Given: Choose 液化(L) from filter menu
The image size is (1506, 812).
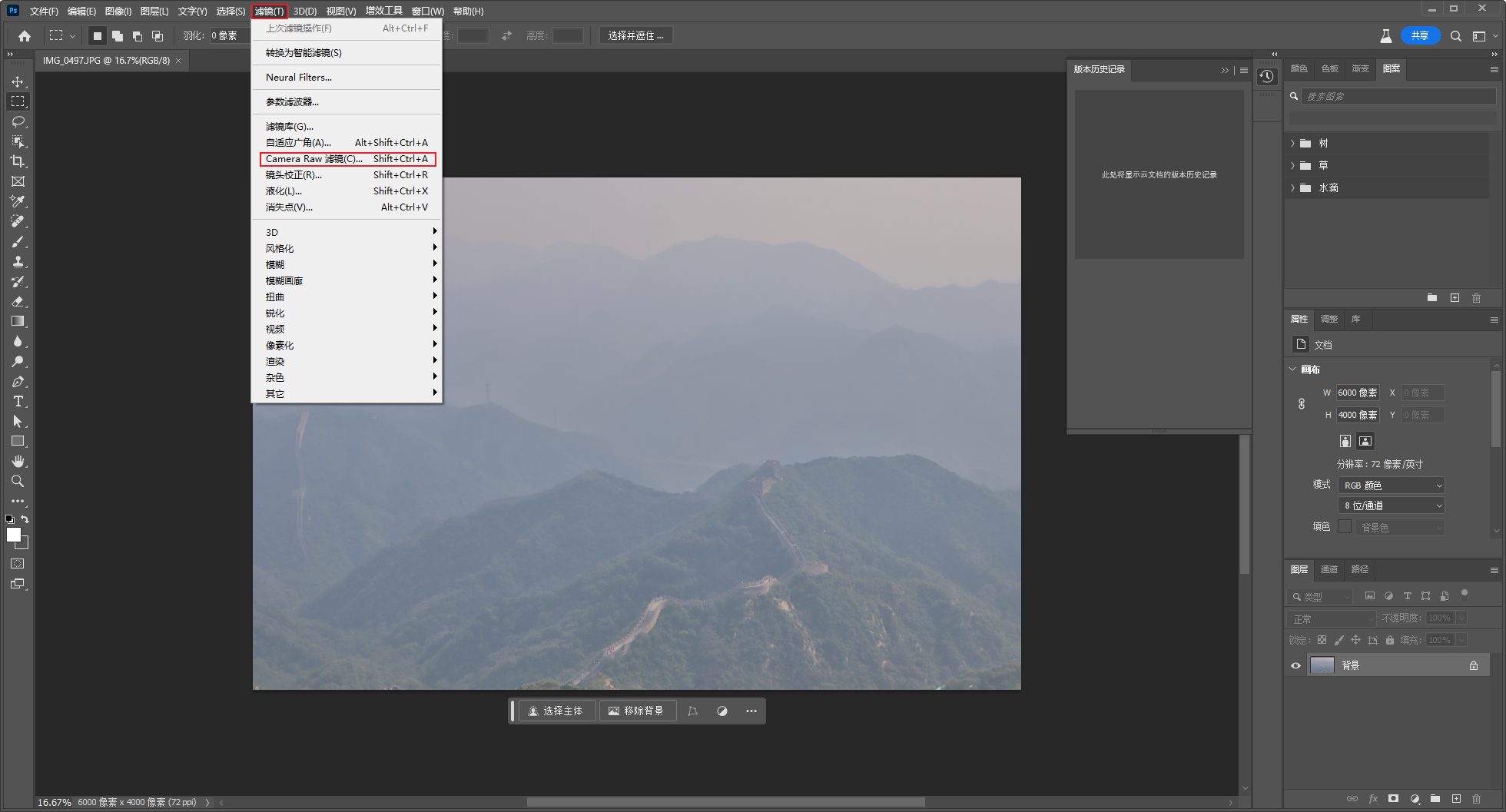Looking at the screenshot, I should pyautogui.click(x=347, y=191).
